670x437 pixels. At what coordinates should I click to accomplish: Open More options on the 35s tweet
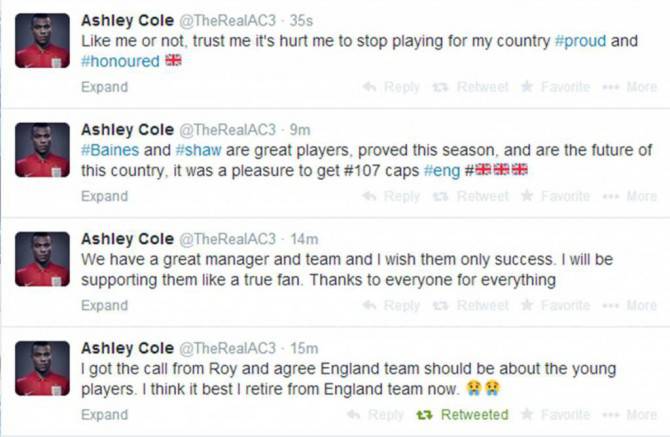coord(630,87)
